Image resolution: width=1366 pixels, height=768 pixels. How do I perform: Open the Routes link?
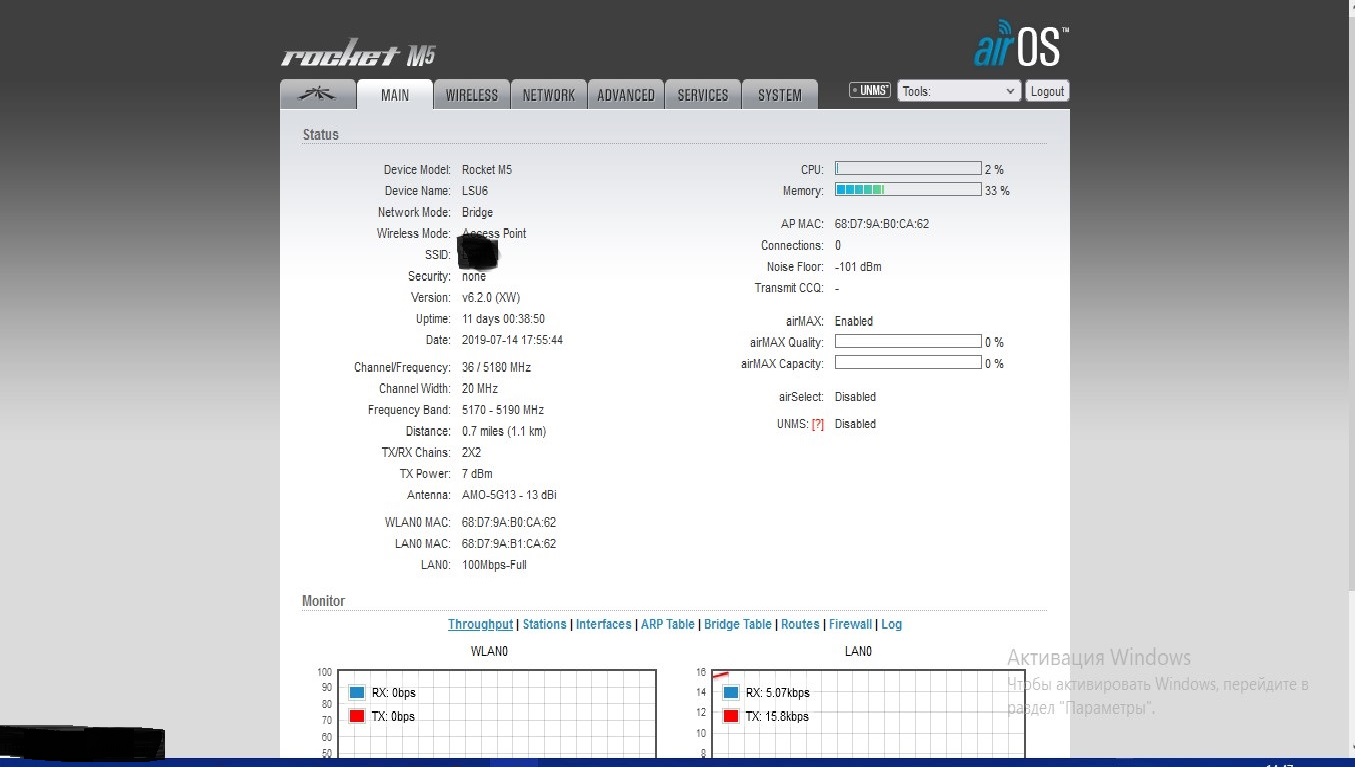coord(800,624)
